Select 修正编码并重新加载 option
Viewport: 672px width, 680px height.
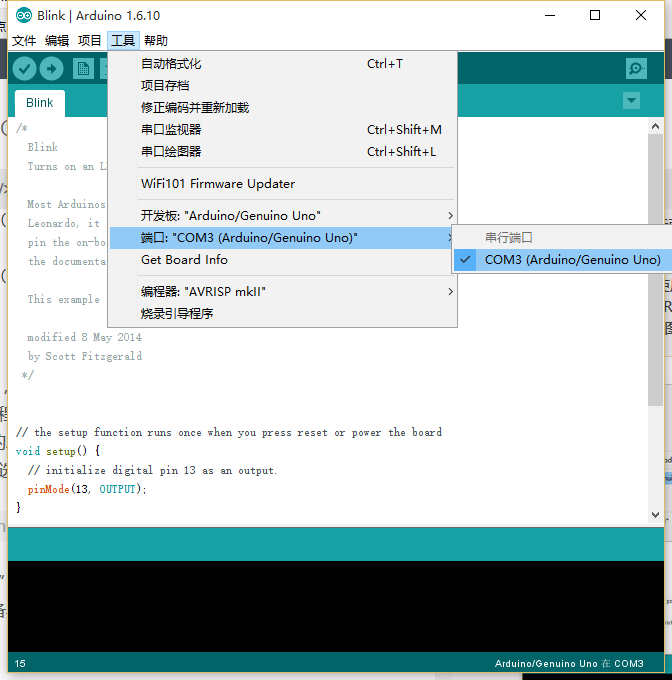pyautogui.click(x=282, y=108)
